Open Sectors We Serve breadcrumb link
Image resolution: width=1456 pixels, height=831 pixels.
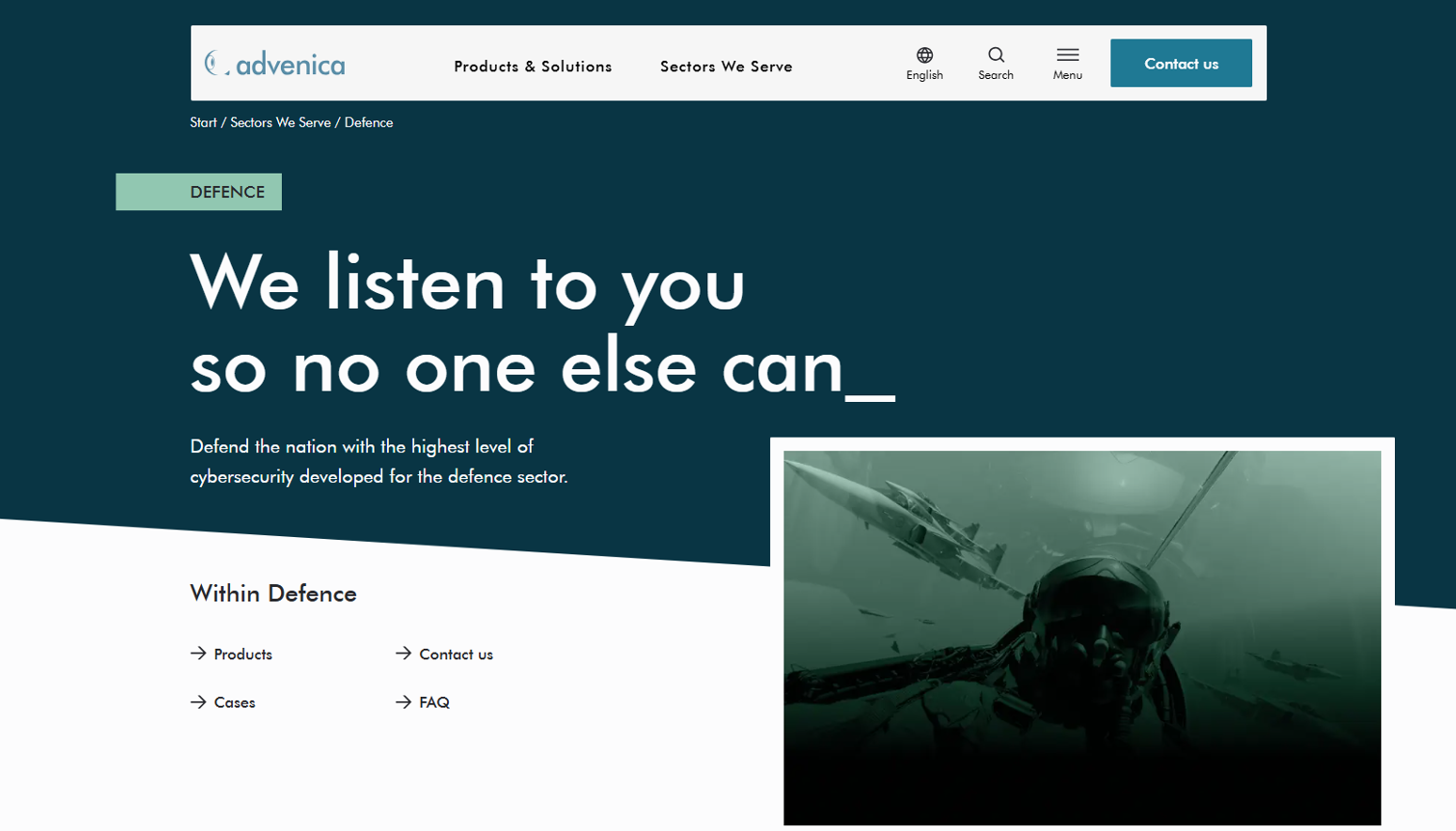pyautogui.click(x=280, y=122)
